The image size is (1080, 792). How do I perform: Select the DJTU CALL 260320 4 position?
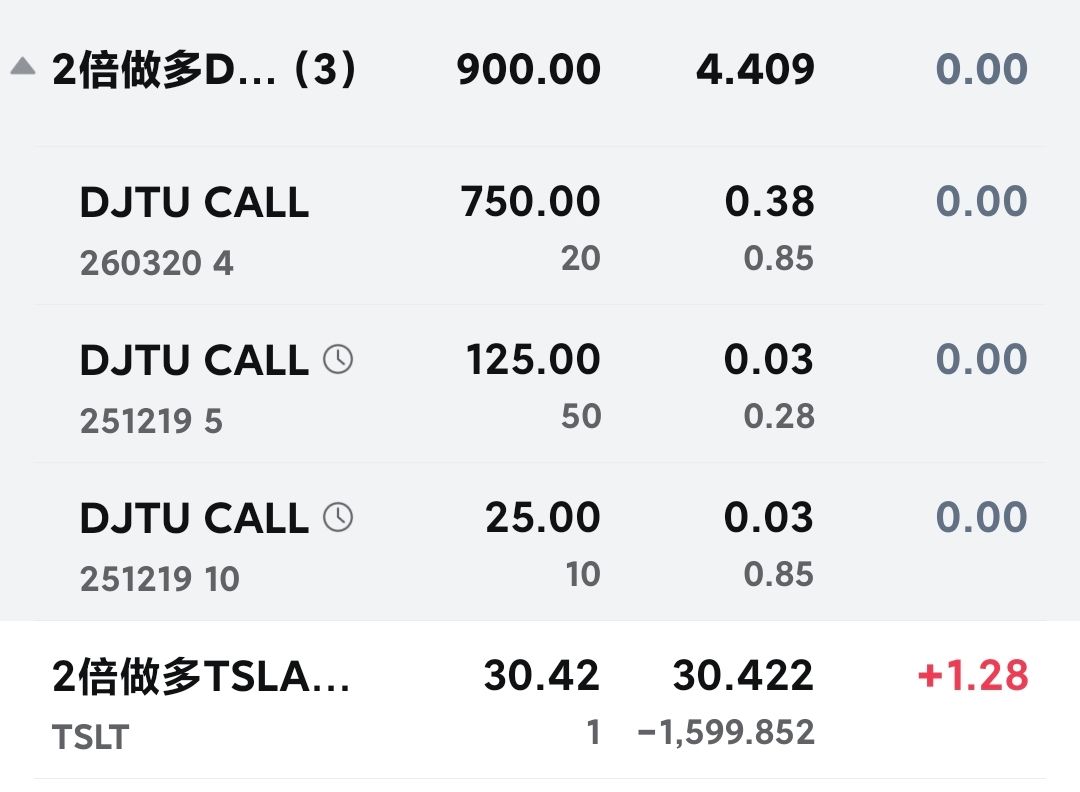pyautogui.click(x=194, y=203)
